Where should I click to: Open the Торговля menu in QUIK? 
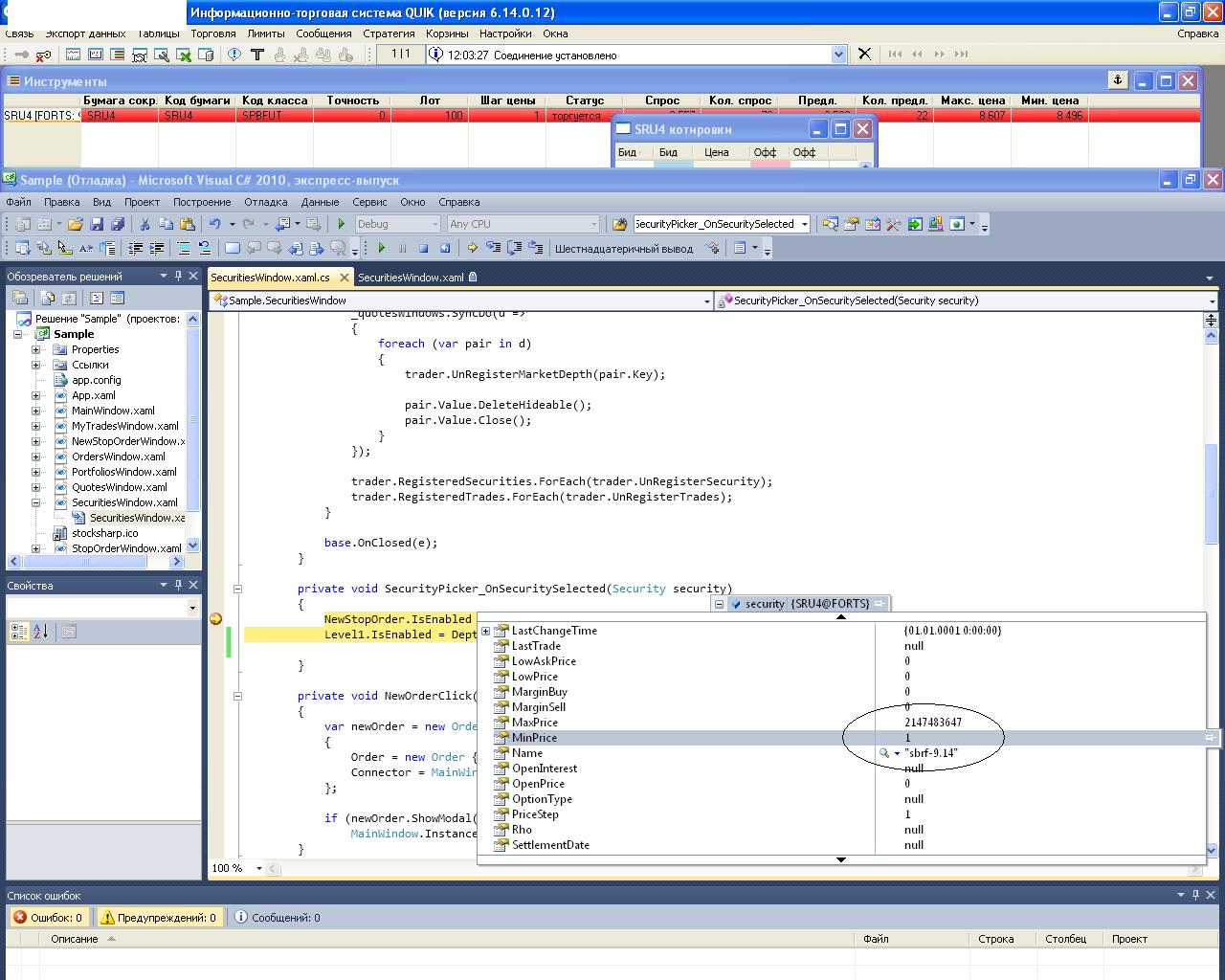click(212, 33)
